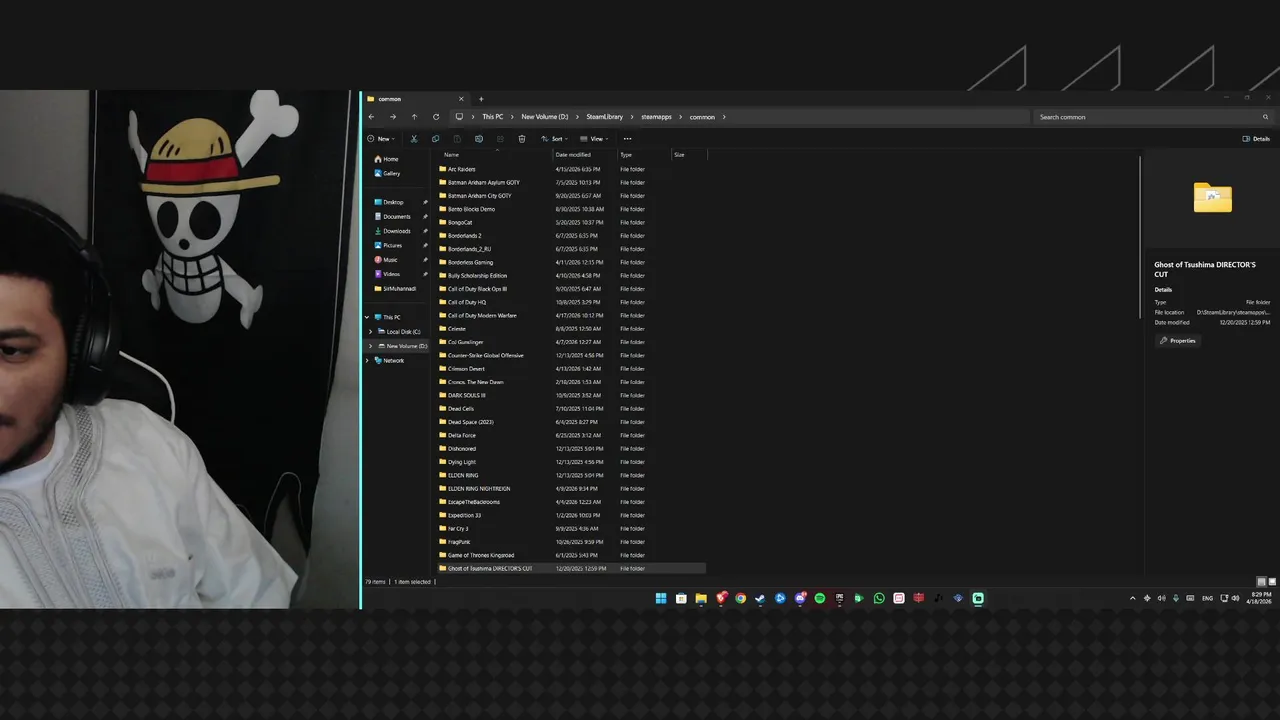Open WhatsApp from the taskbar
The width and height of the screenshot is (1280, 720).
[879, 598]
